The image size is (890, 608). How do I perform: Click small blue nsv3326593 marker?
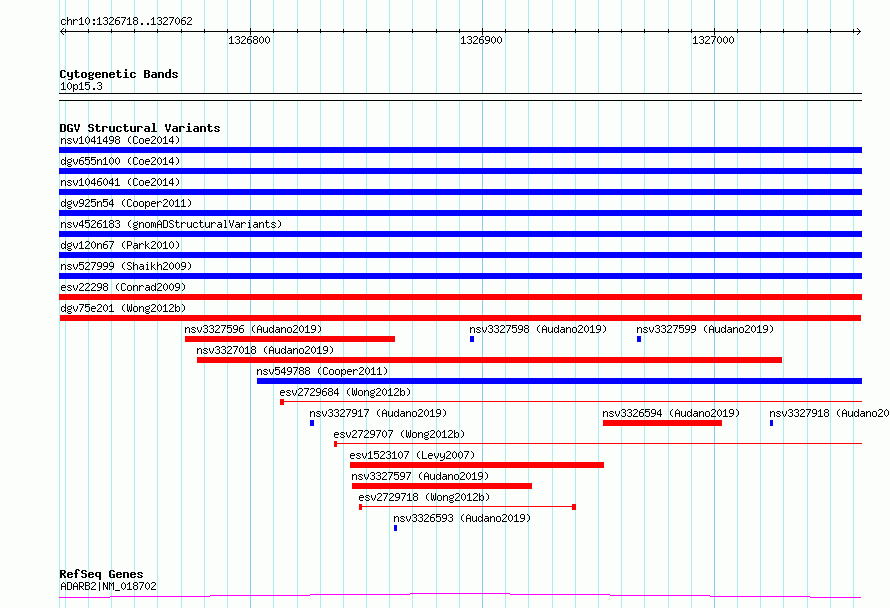(396, 528)
